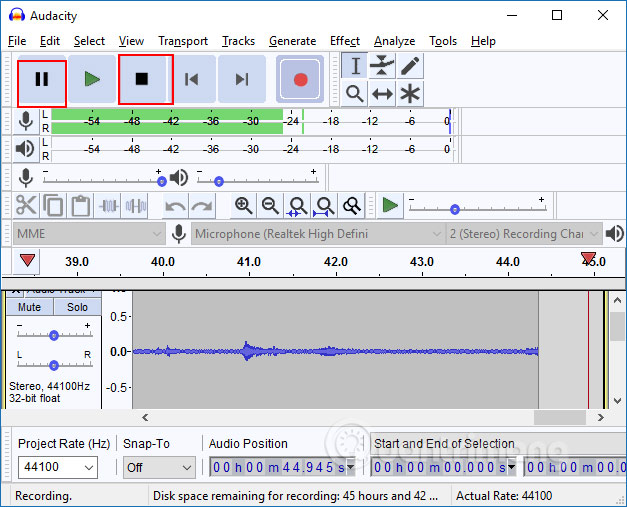
Task: Choose the Zoom magnifier tool
Action: point(354,94)
